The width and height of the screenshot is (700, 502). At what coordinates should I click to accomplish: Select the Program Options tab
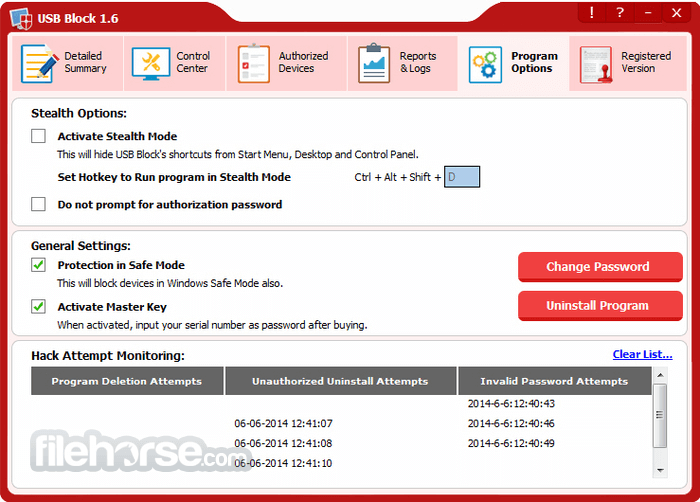513,63
